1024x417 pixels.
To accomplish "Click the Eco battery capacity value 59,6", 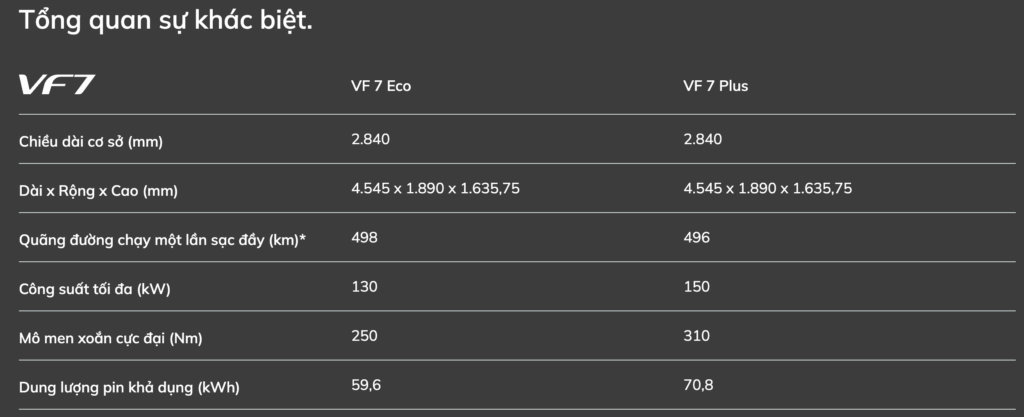I will coord(366,385).
